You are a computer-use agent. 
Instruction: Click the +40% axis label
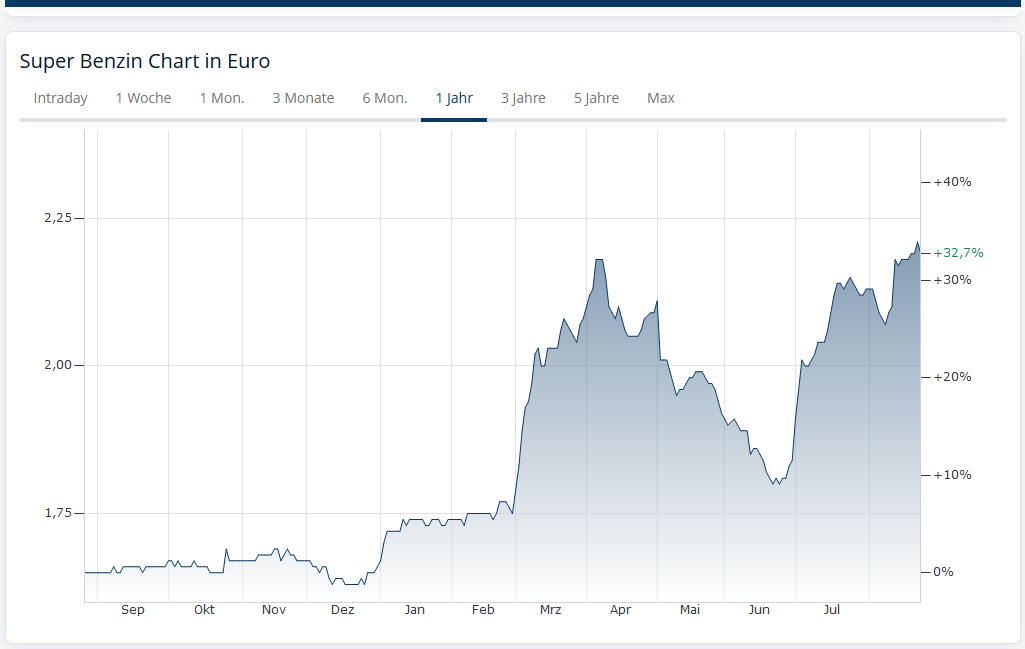[x=952, y=182]
